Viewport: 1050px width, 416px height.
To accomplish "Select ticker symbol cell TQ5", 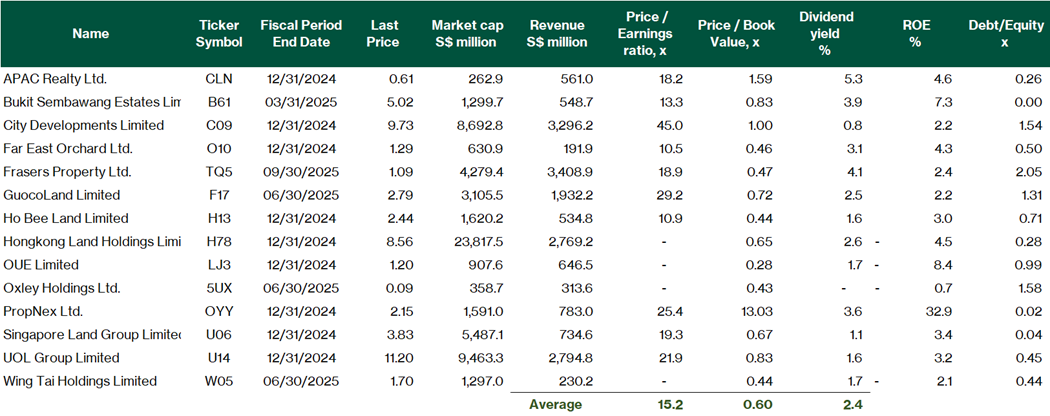I will pyautogui.click(x=218, y=171).
